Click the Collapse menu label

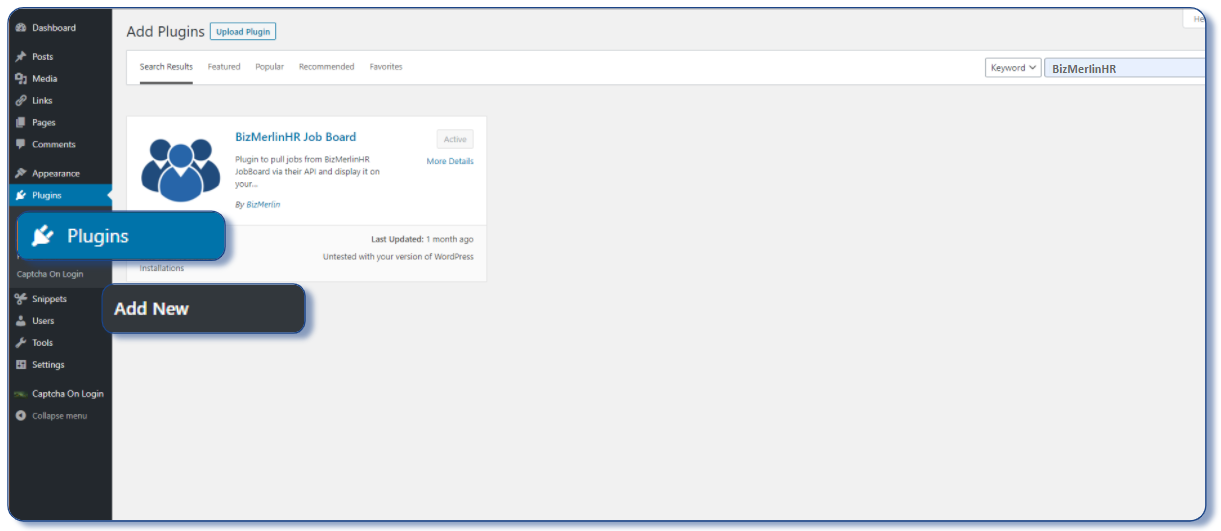tap(59, 416)
